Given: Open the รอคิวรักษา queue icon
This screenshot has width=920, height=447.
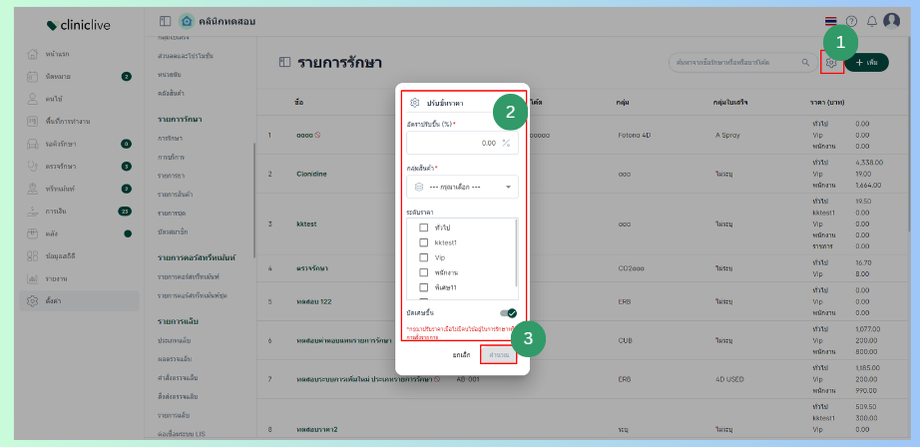Looking at the screenshot, I should coord(33,144).
